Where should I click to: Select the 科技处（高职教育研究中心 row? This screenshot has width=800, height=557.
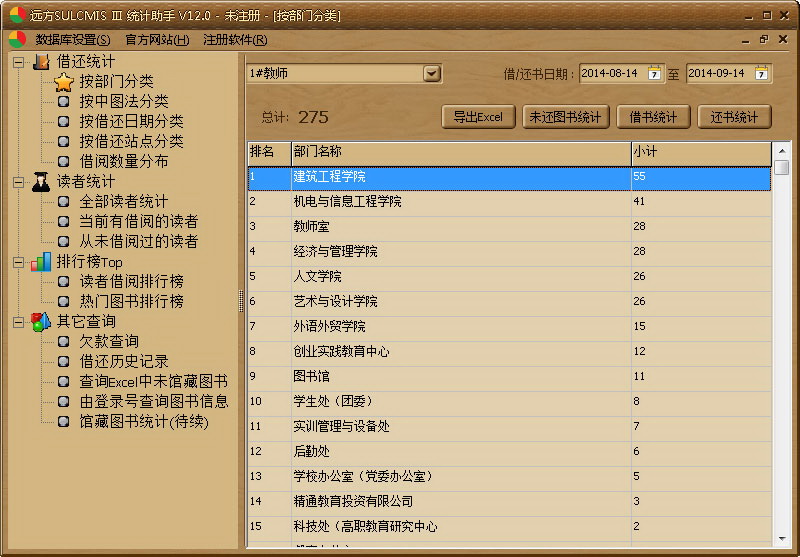pos(509,528)
